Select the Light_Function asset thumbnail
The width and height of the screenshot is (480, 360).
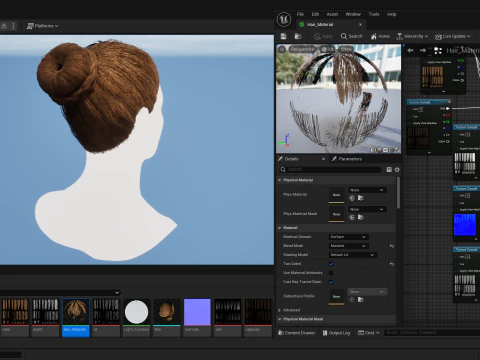[x=136, y=317]
